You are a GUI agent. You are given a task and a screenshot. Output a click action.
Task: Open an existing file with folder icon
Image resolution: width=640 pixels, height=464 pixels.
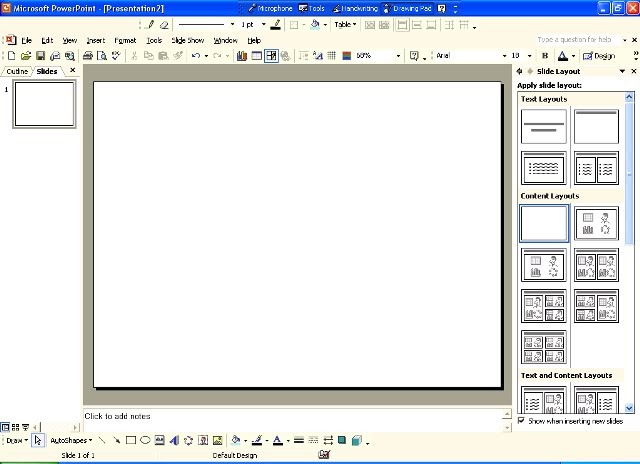26,56
